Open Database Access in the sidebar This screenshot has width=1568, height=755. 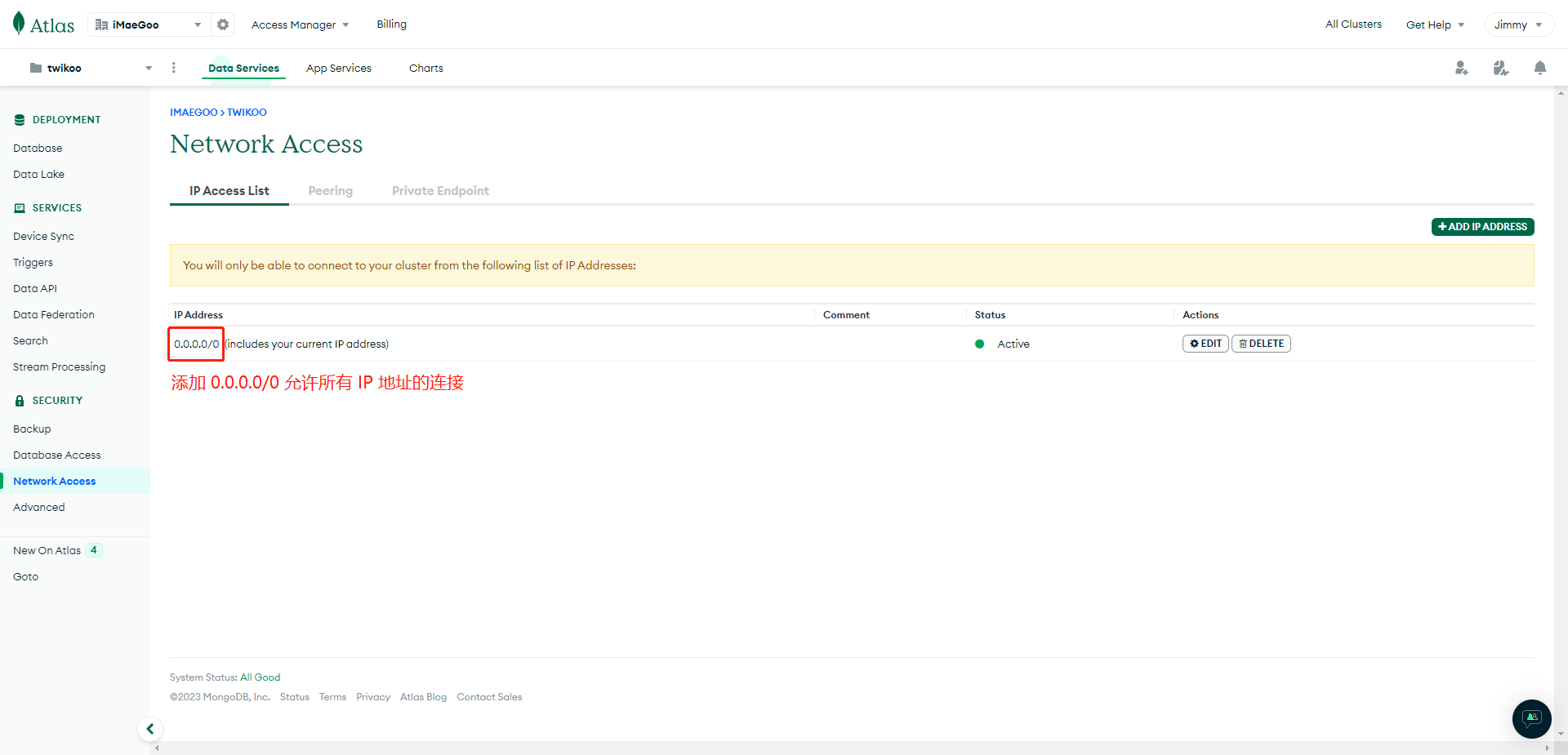click(x=57, y=455)
